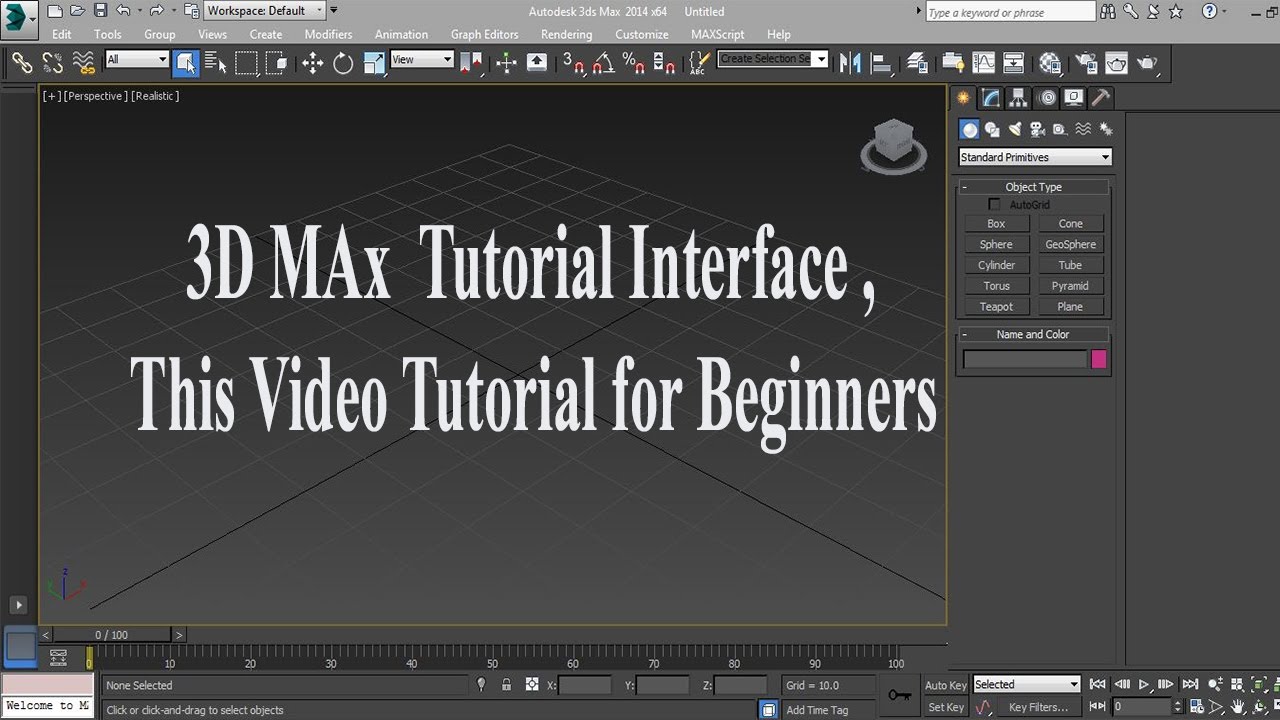The height and width of the screenshot is (720, 1280).
Task: Click the Bind to Space Warp icon
Action: coord(84,63)
